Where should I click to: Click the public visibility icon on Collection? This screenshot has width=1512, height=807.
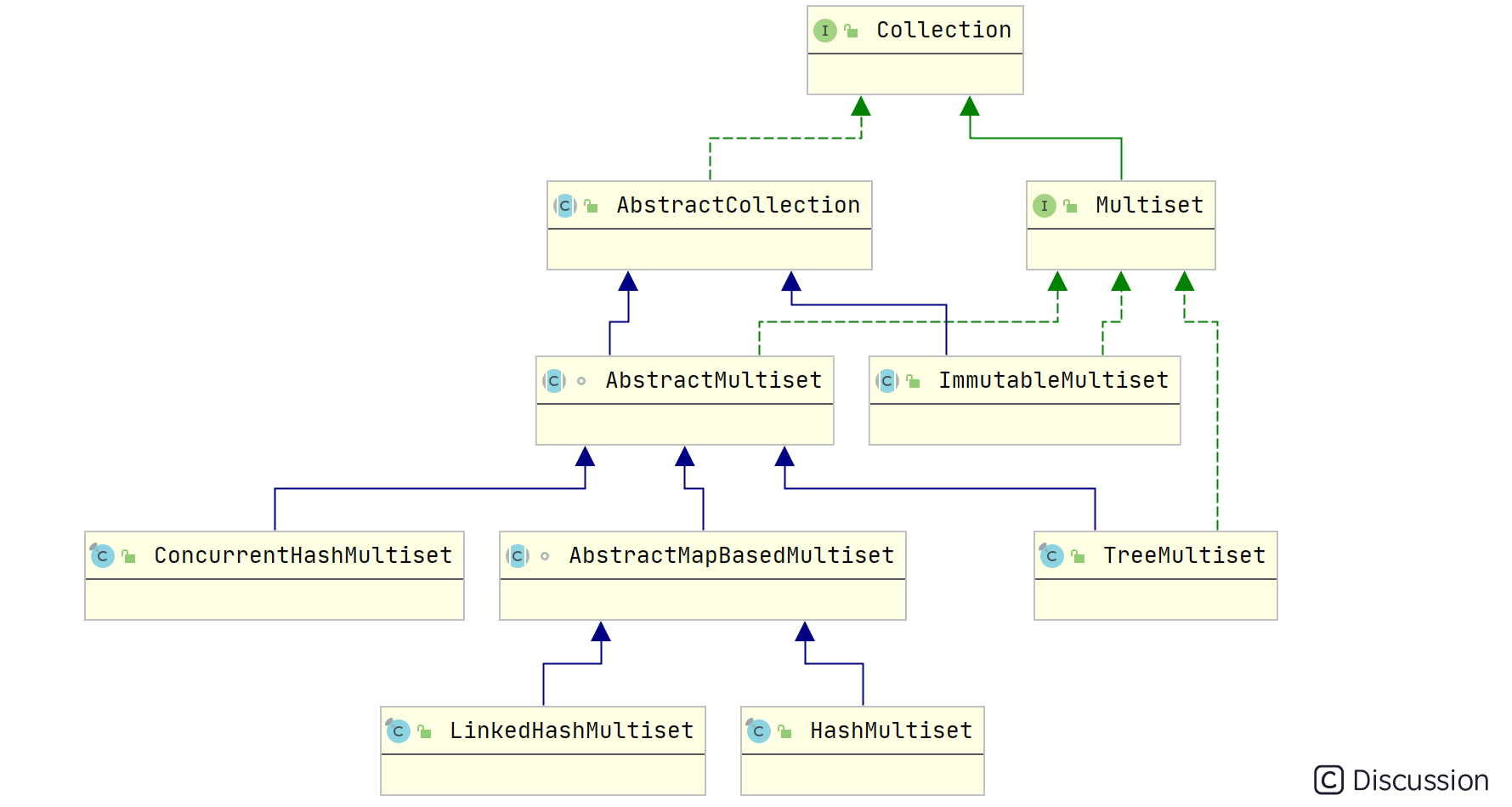[851, 31]
